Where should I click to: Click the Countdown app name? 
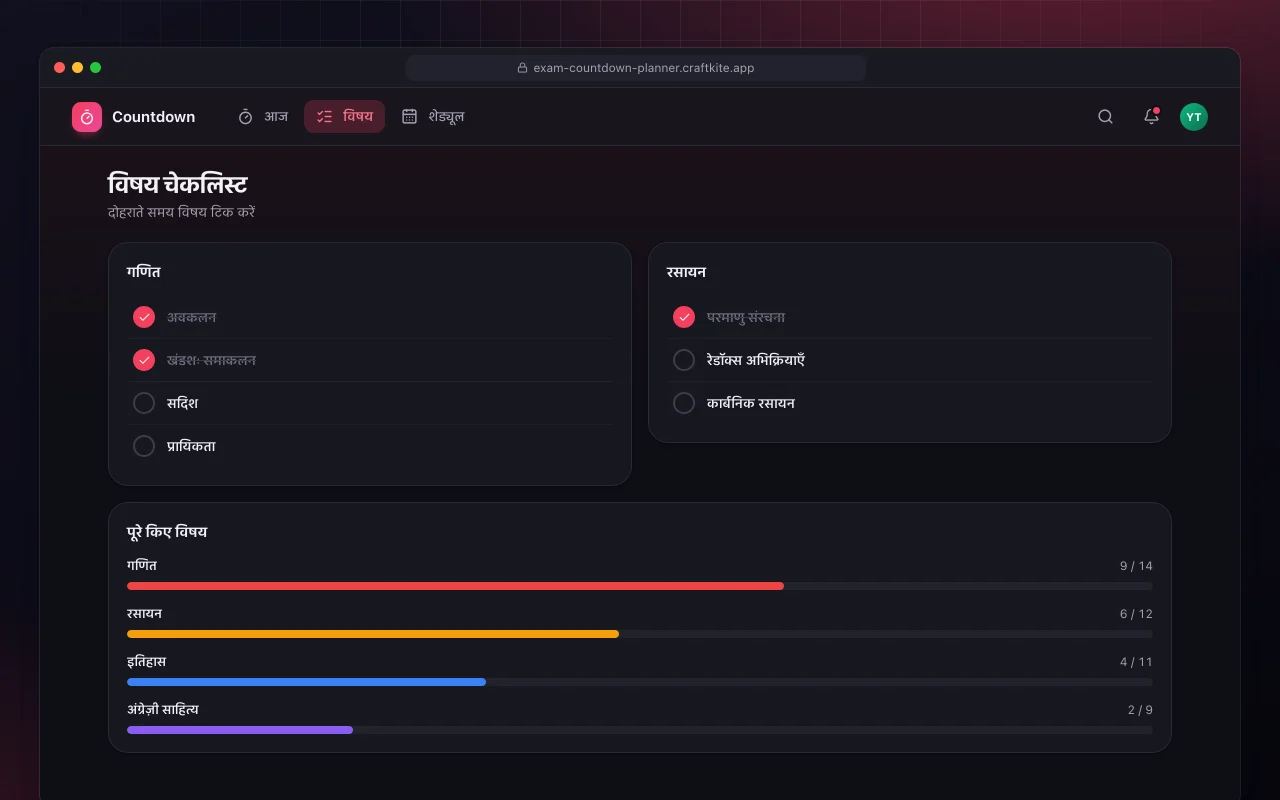[153, 117]
